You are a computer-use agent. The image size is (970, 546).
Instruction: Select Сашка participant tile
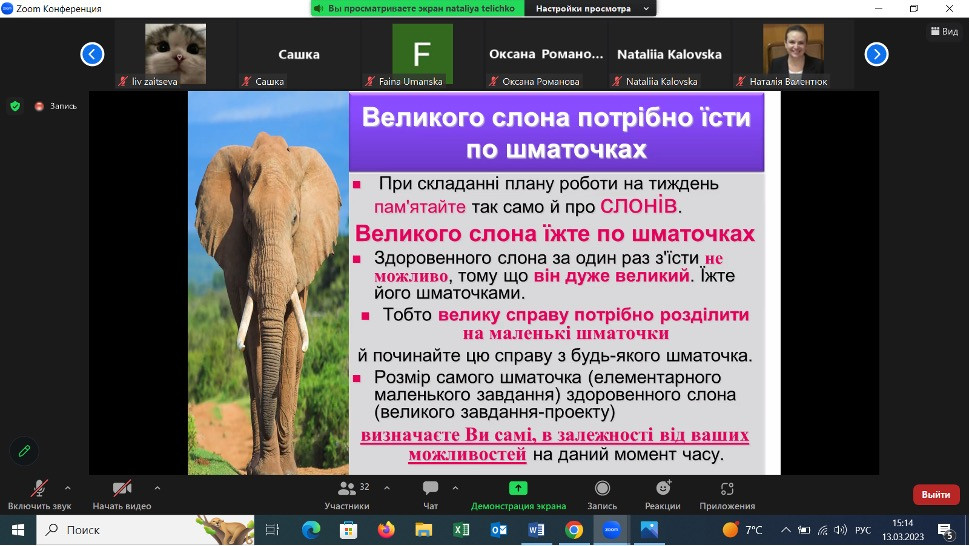point(299,55)
